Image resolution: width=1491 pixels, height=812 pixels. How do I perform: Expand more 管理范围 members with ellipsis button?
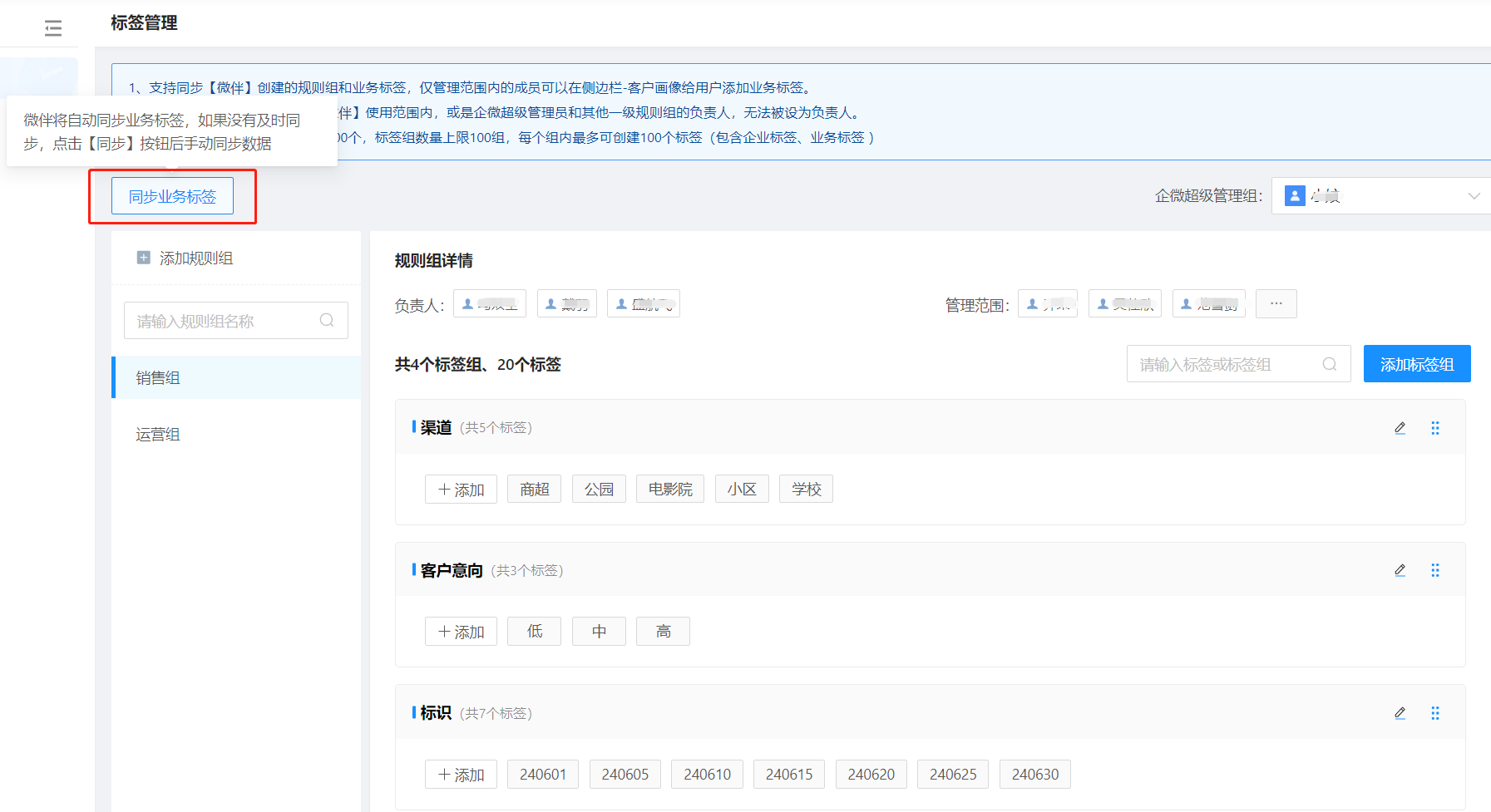[x=1276, y=304]
